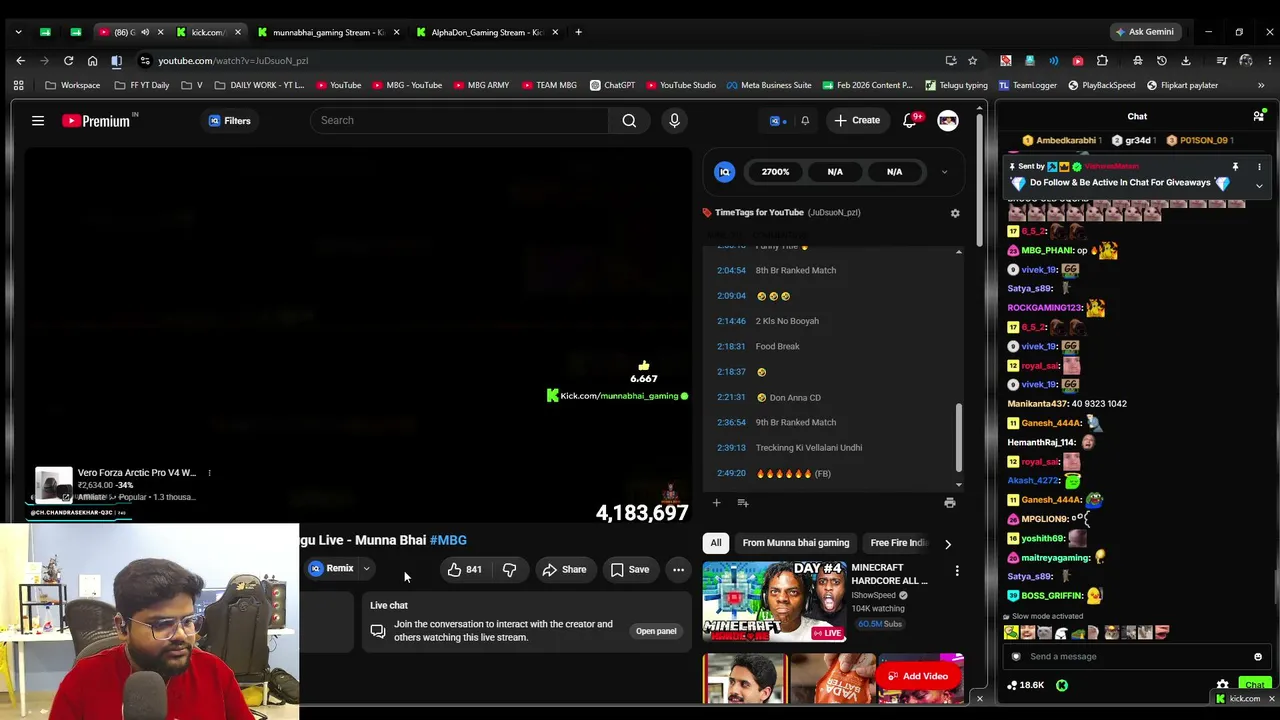Add a new time tag with plus icon
The height and width of the screenshot is (720, 1280).
point(716,503)
